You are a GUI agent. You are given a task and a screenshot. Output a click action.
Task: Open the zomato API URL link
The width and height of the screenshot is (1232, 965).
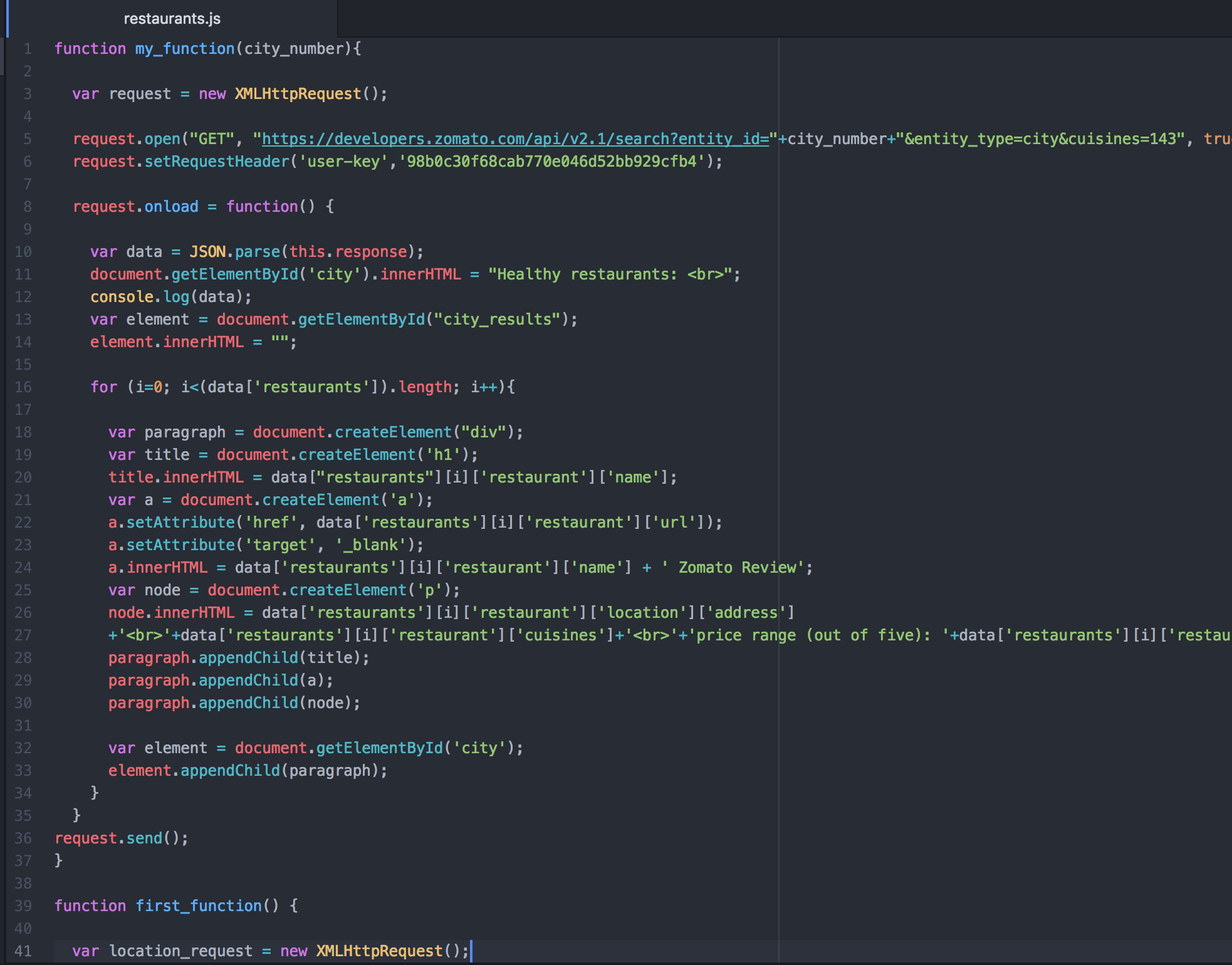click(x=515, y=138)
